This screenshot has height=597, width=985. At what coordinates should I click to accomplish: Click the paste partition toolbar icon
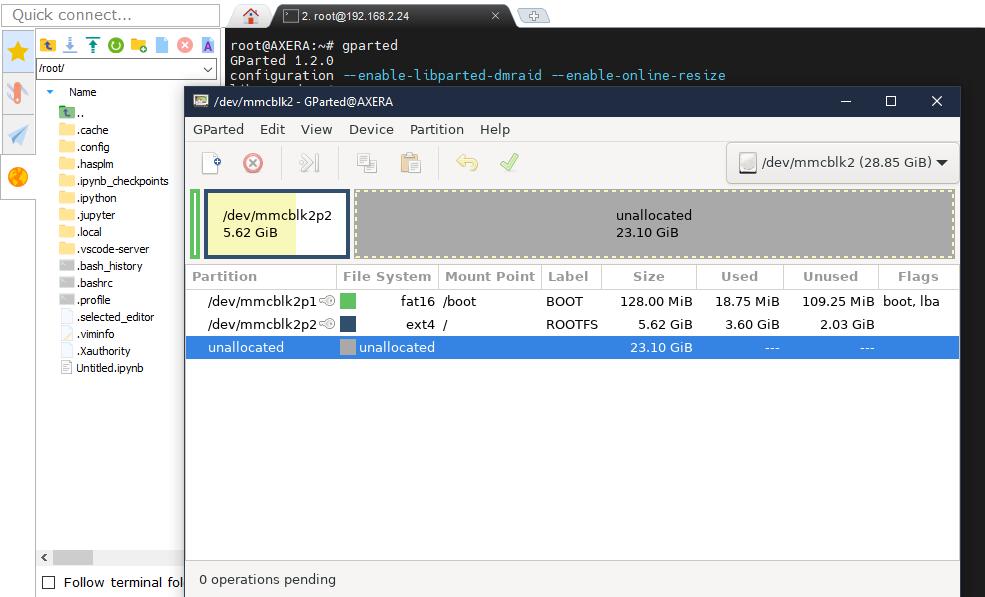tap(410, 163)
